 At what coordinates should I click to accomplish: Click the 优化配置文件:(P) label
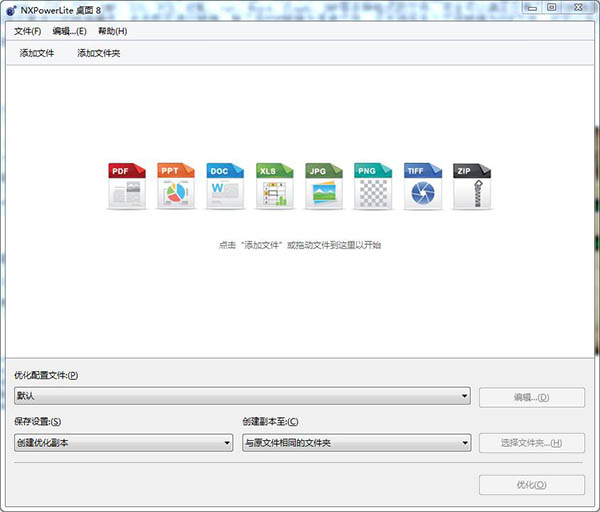click(x=46, y=375)
